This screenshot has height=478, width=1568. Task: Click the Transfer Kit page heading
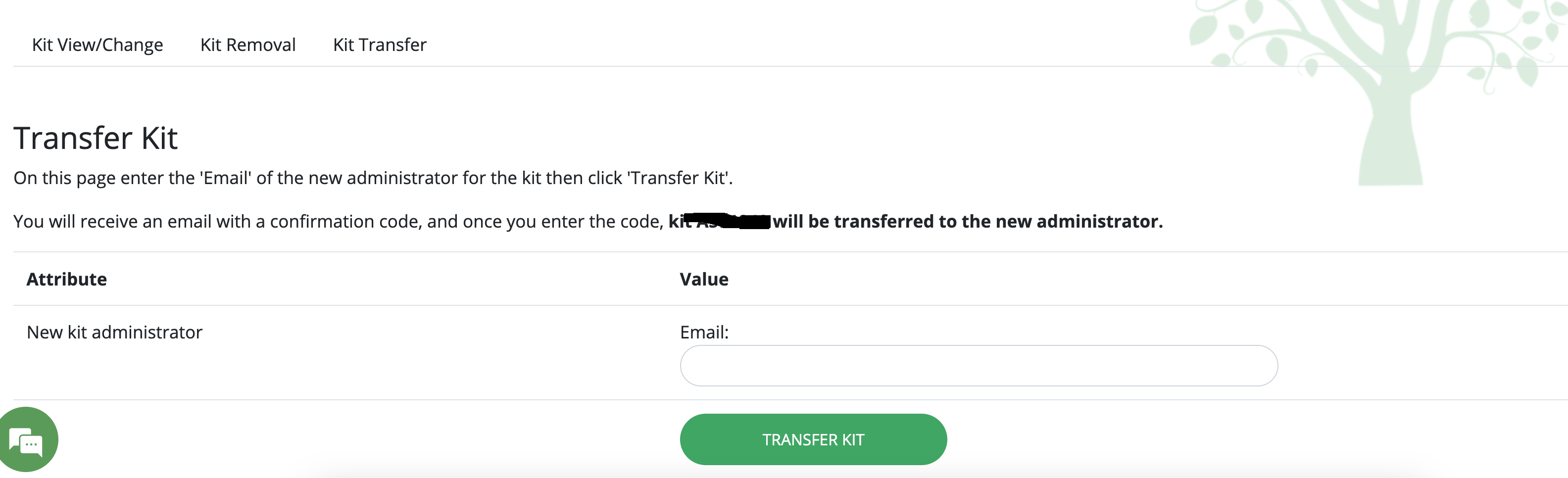click(x=96, y=138)
